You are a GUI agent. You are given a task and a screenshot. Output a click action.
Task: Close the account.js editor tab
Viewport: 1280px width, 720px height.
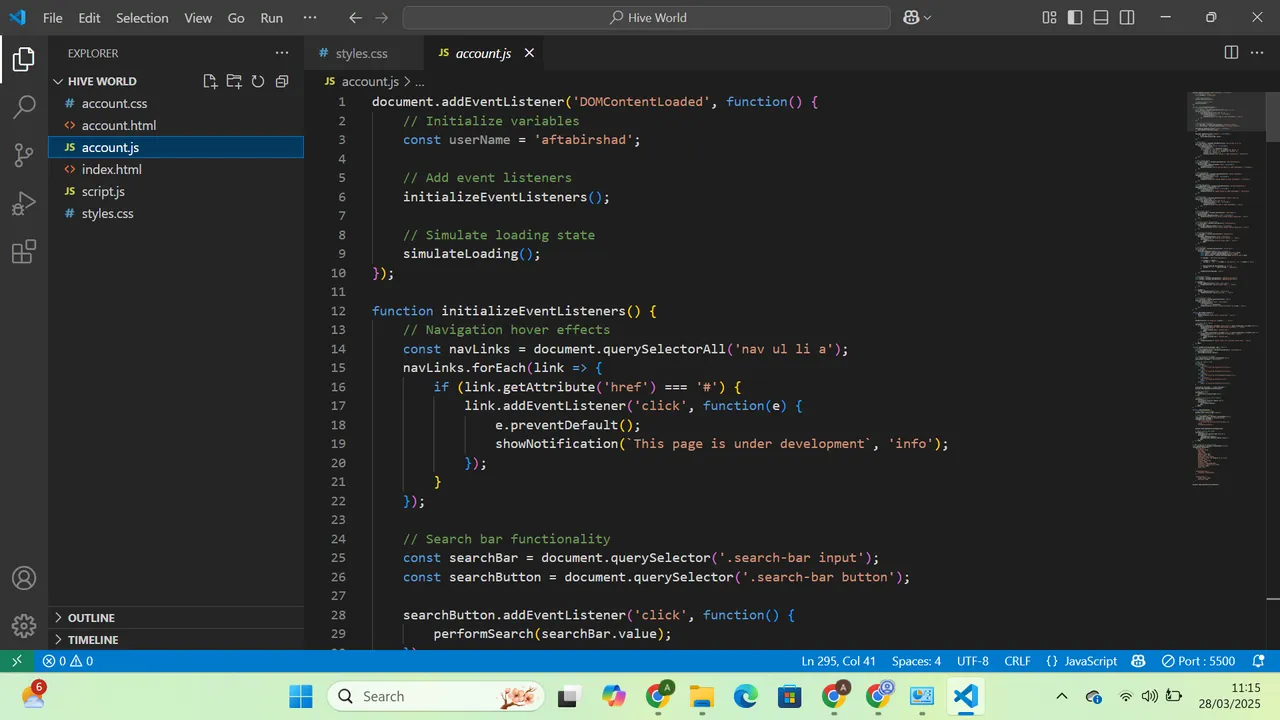(529, 53)
